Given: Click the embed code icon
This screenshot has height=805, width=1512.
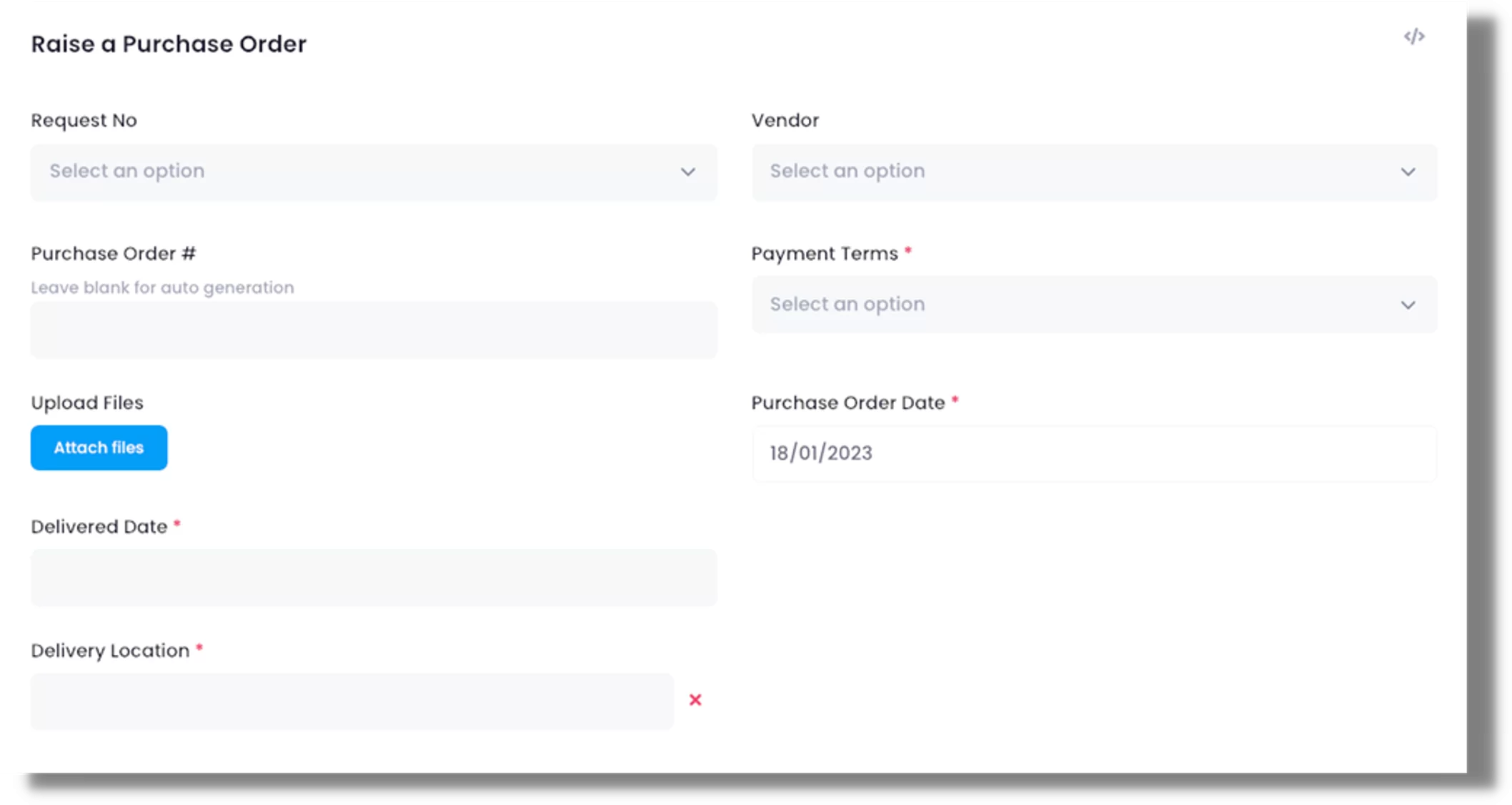Looking at the screenshot, I should tap(1414, 36).
